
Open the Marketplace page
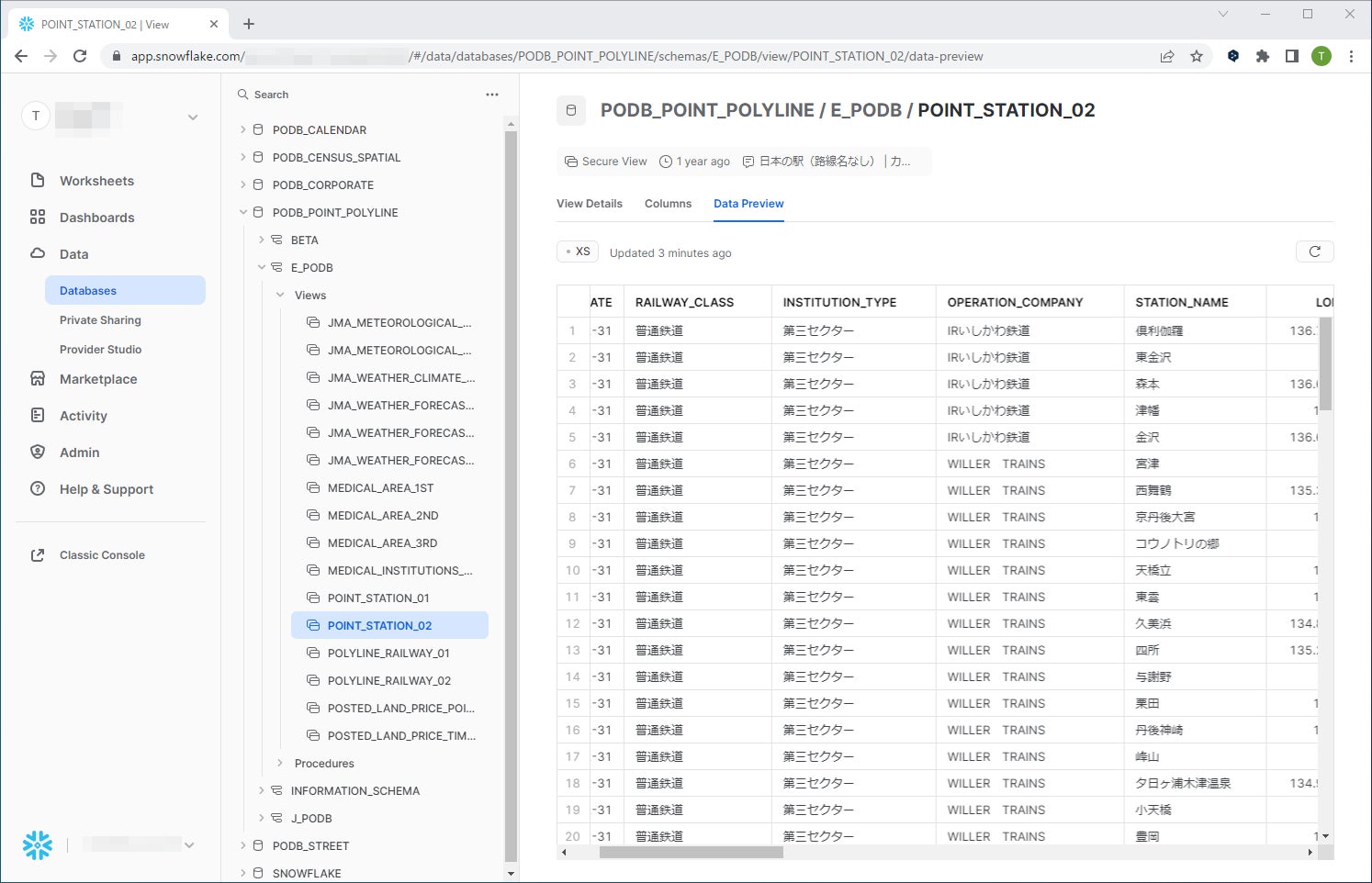tap(98, 379)
